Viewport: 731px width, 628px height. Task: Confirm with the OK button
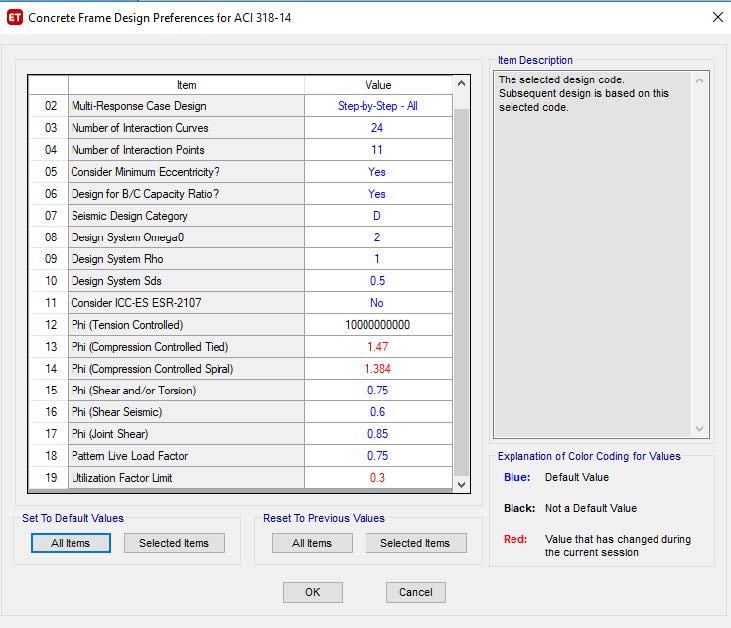tap(312, 592)
